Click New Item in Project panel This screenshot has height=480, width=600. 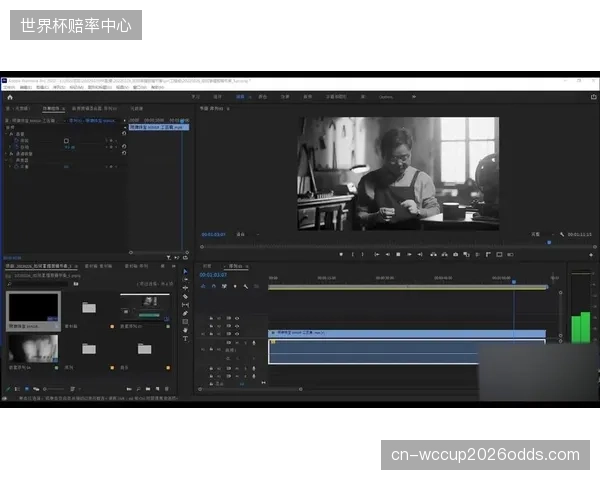[157, 389]
